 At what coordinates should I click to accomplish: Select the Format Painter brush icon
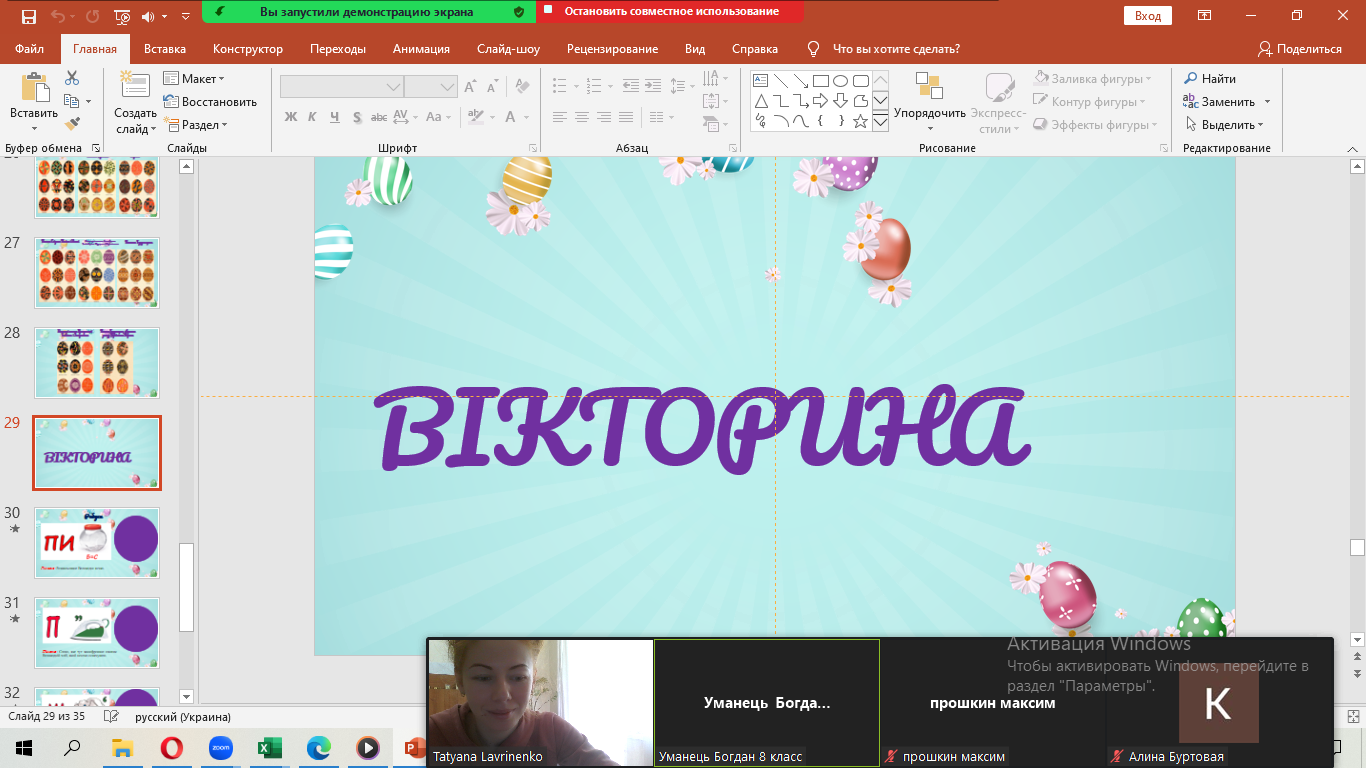72,124
